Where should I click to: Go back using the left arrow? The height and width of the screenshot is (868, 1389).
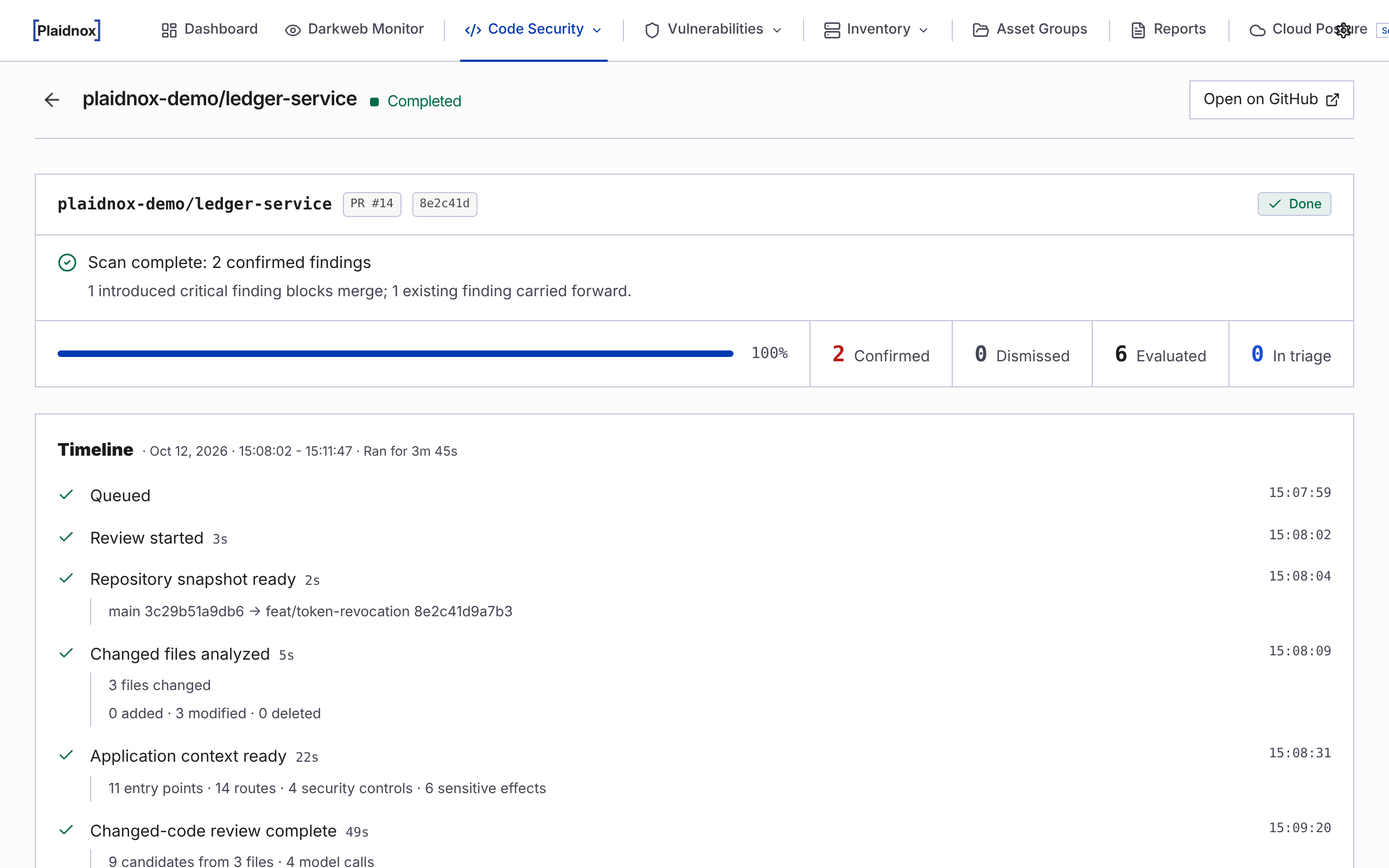coord(52,100)
